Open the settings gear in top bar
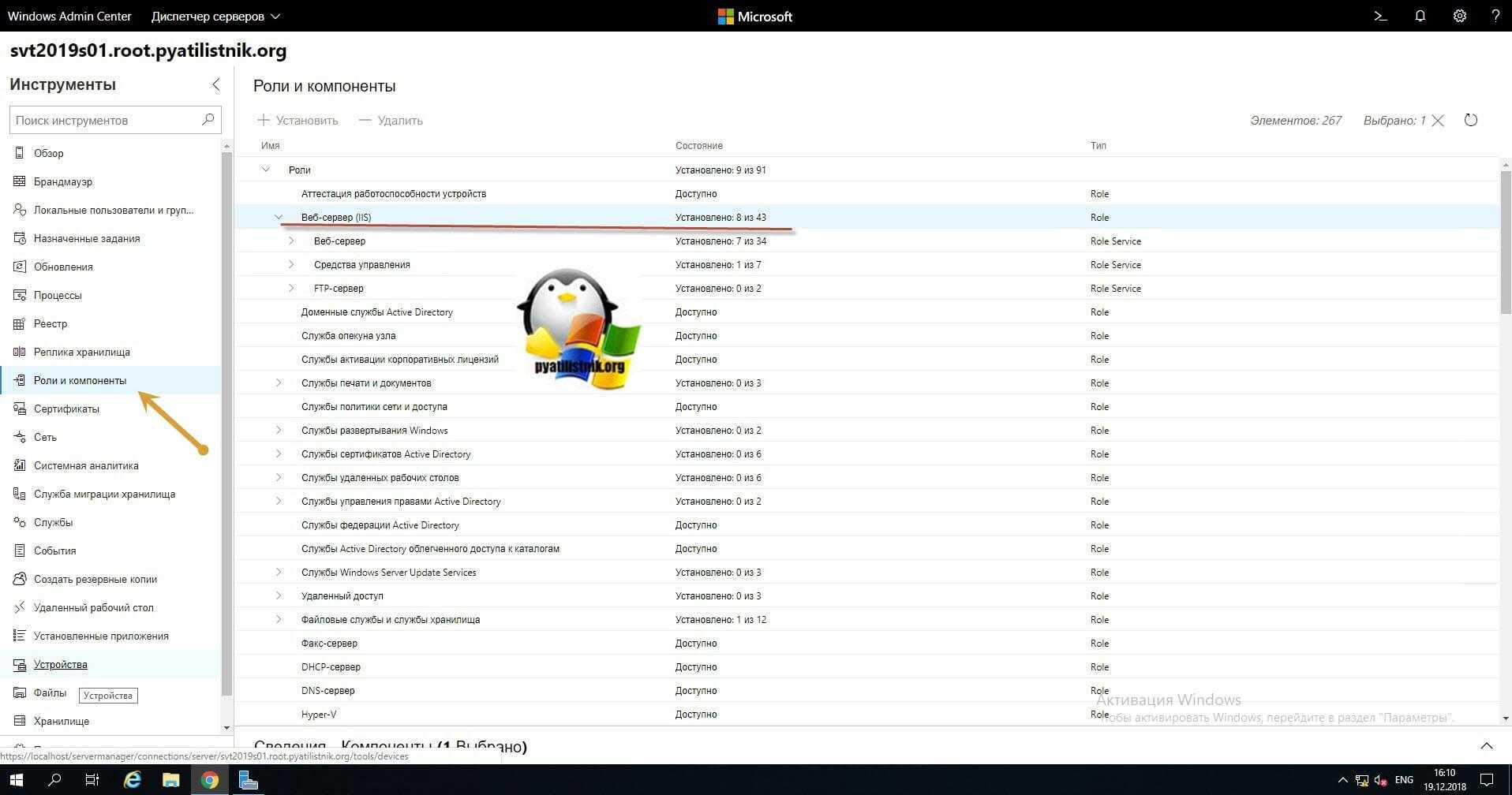Image resolution: width=1512 pixels, height=795 pixels. pos(1459,16)
